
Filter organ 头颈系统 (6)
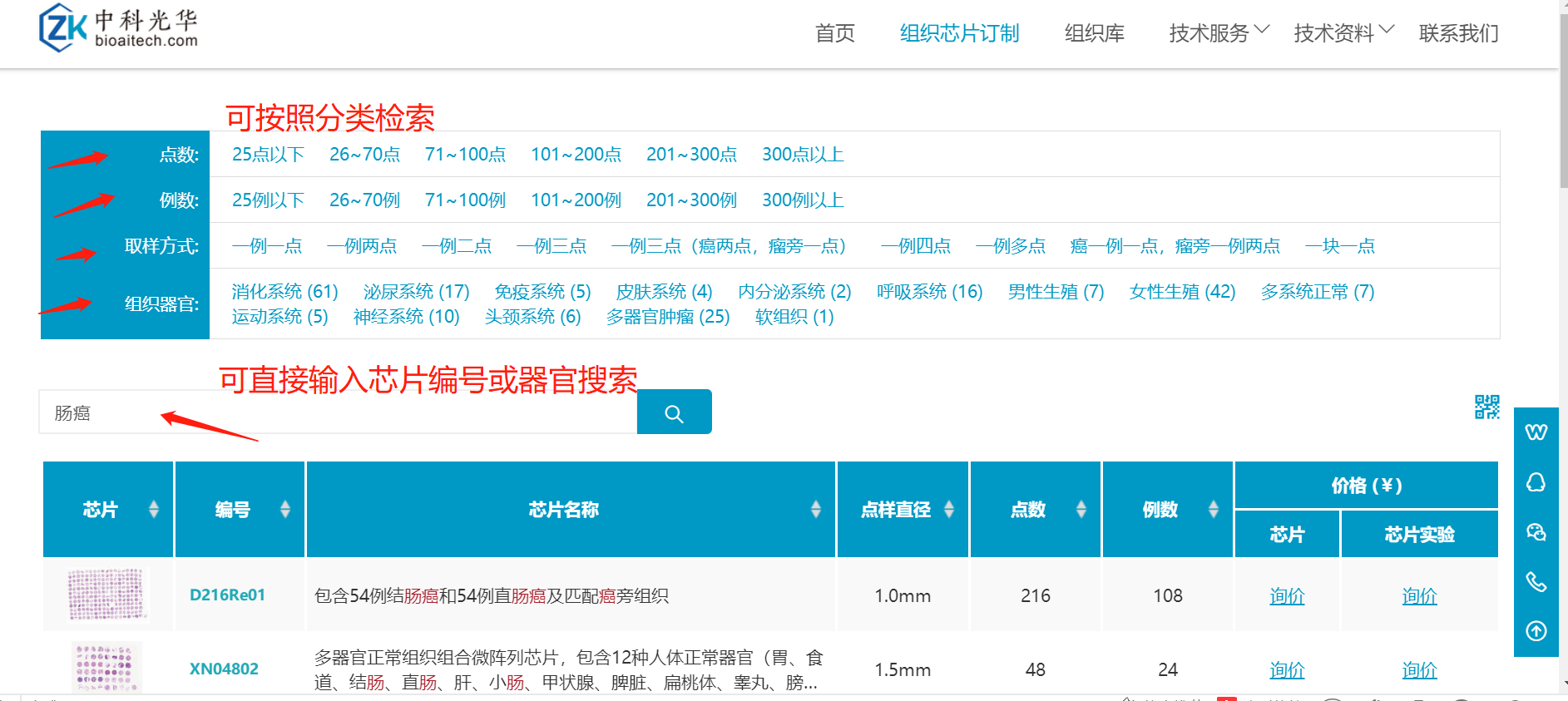tap(532, 317)
